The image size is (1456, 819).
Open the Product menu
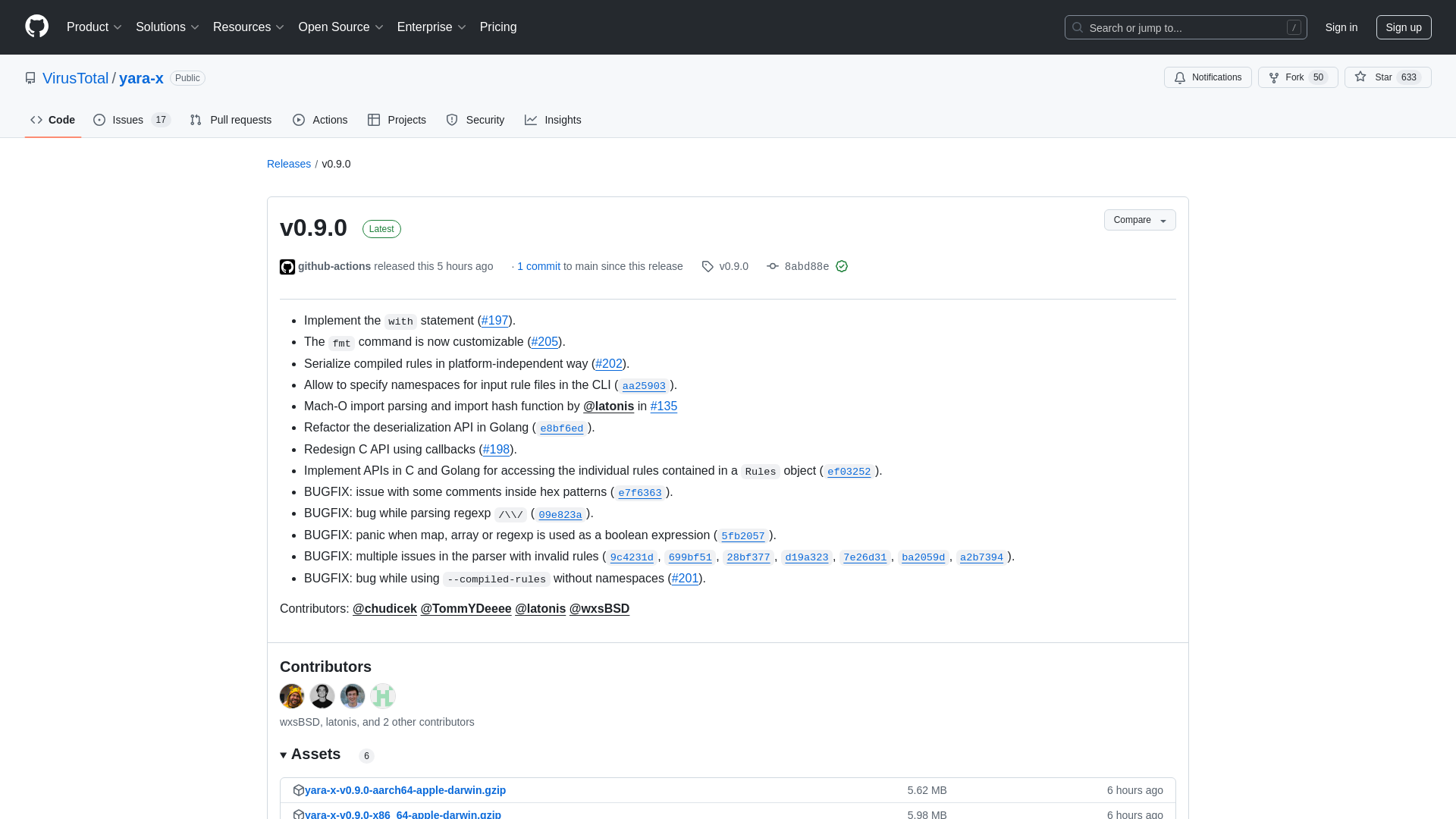pos(94,27)
